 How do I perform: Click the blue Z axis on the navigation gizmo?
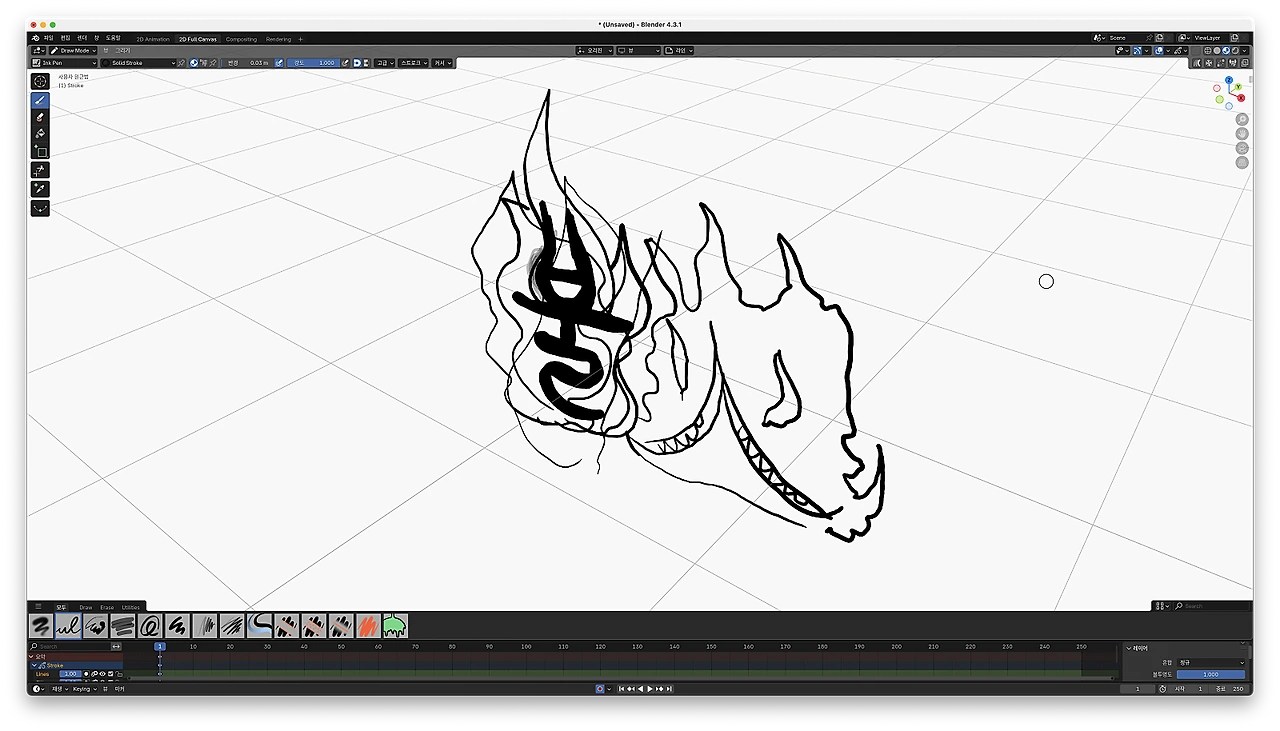1229,80
